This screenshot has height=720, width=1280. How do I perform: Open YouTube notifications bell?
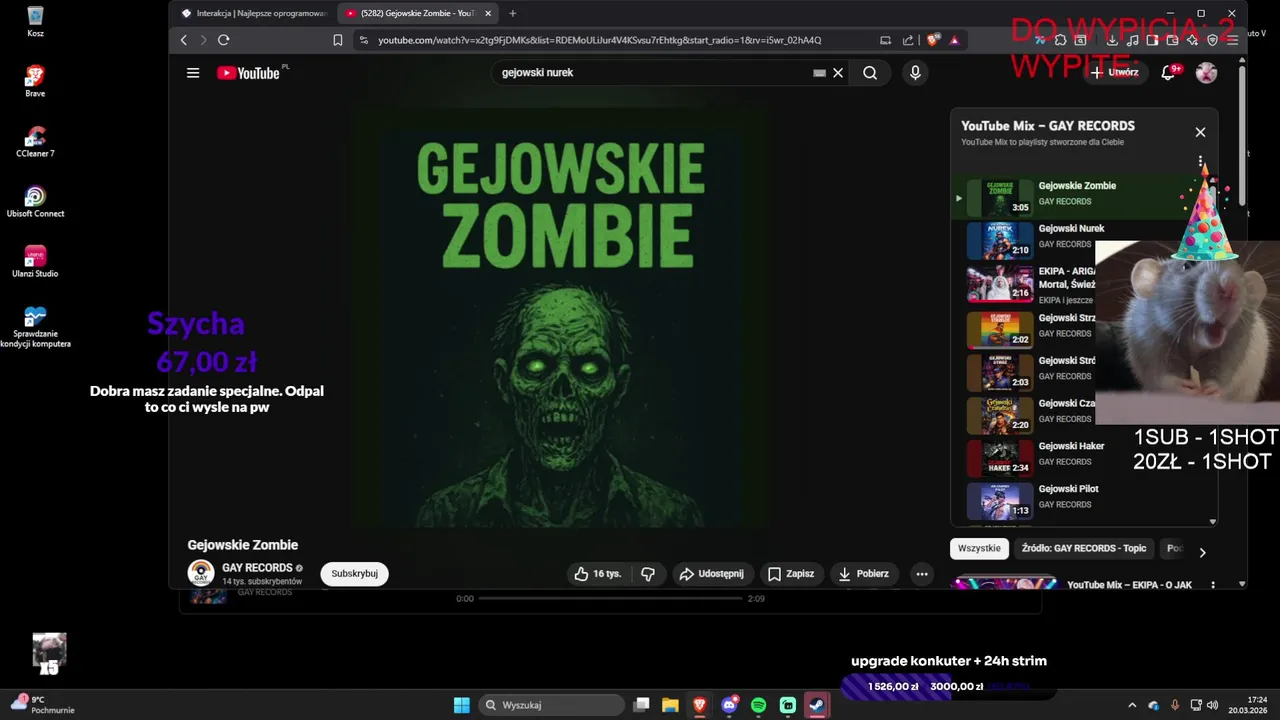coord(1167,73)
